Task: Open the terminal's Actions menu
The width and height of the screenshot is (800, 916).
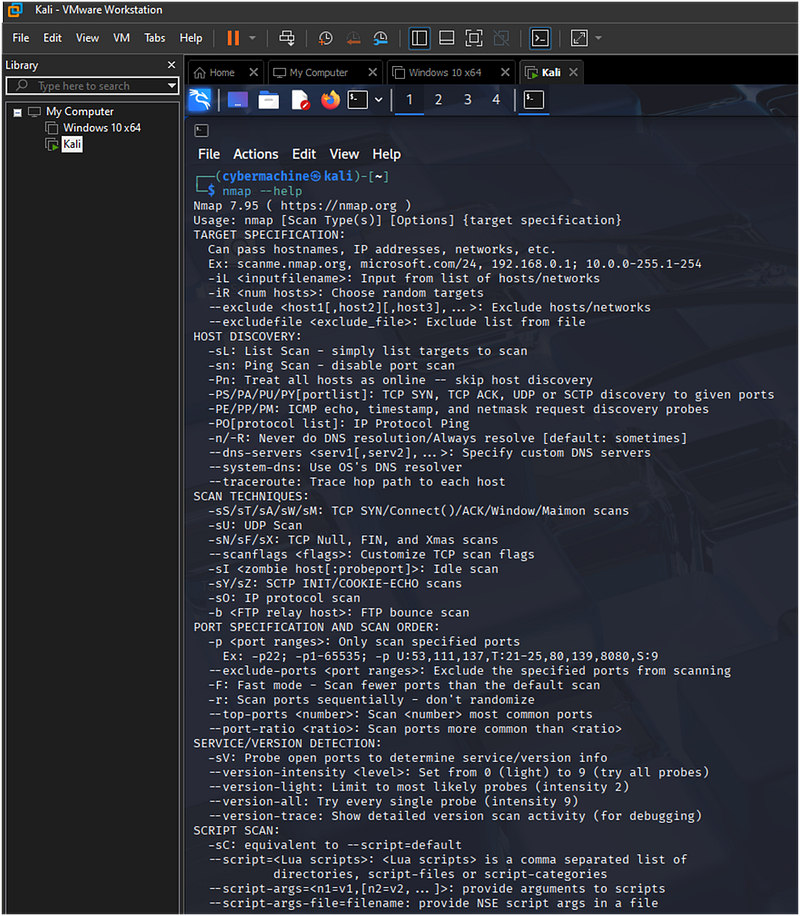Action: coord(256,154)
